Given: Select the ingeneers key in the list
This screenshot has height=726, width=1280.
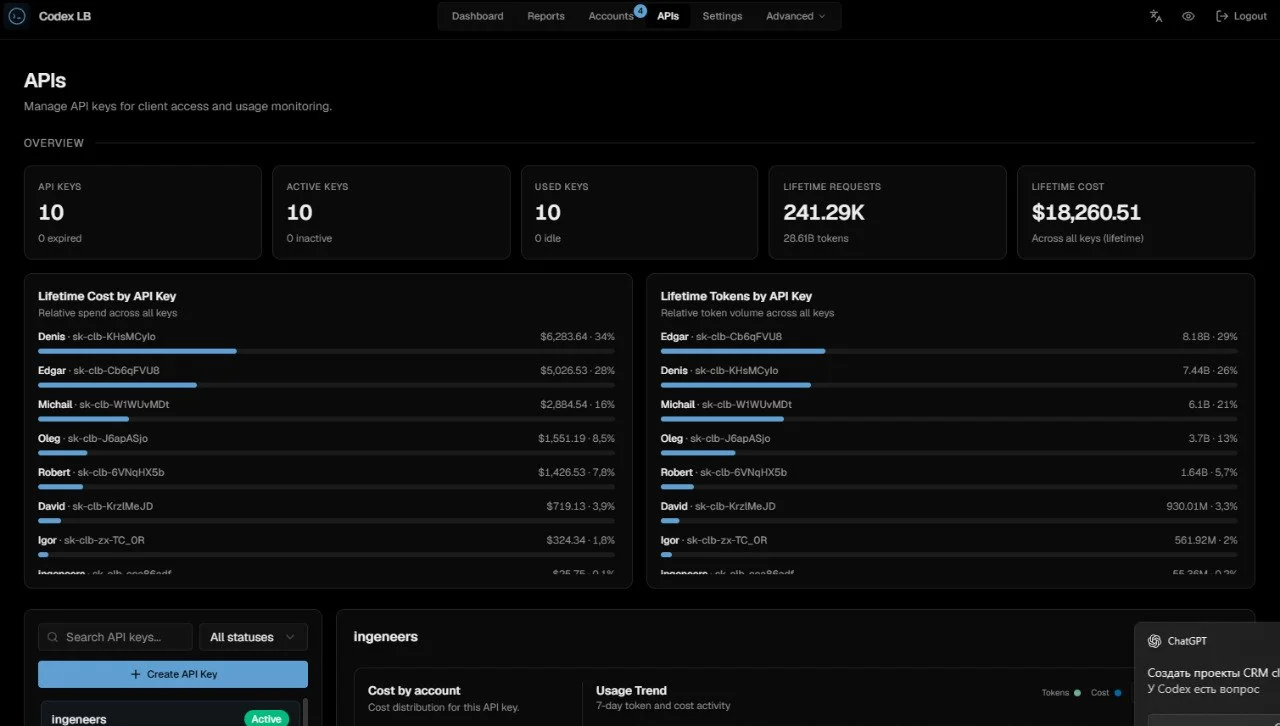Looking at the screenshot, I should [170, 714].
